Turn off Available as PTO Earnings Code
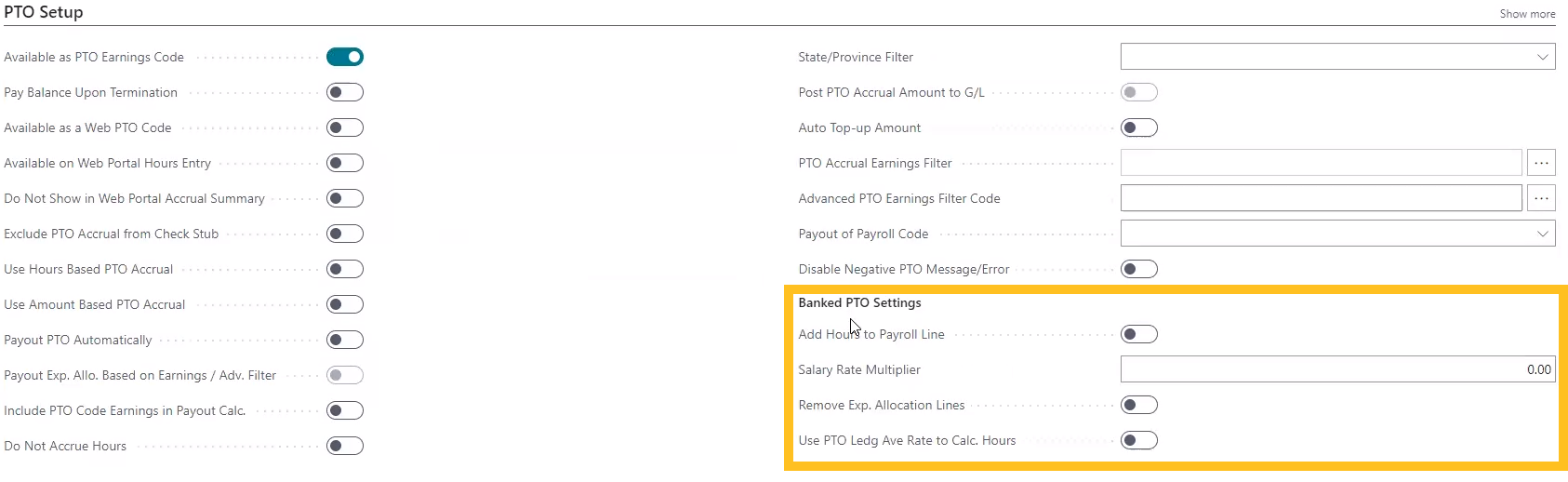Screen dimensions: 1568x482 [x=345, y=57]
